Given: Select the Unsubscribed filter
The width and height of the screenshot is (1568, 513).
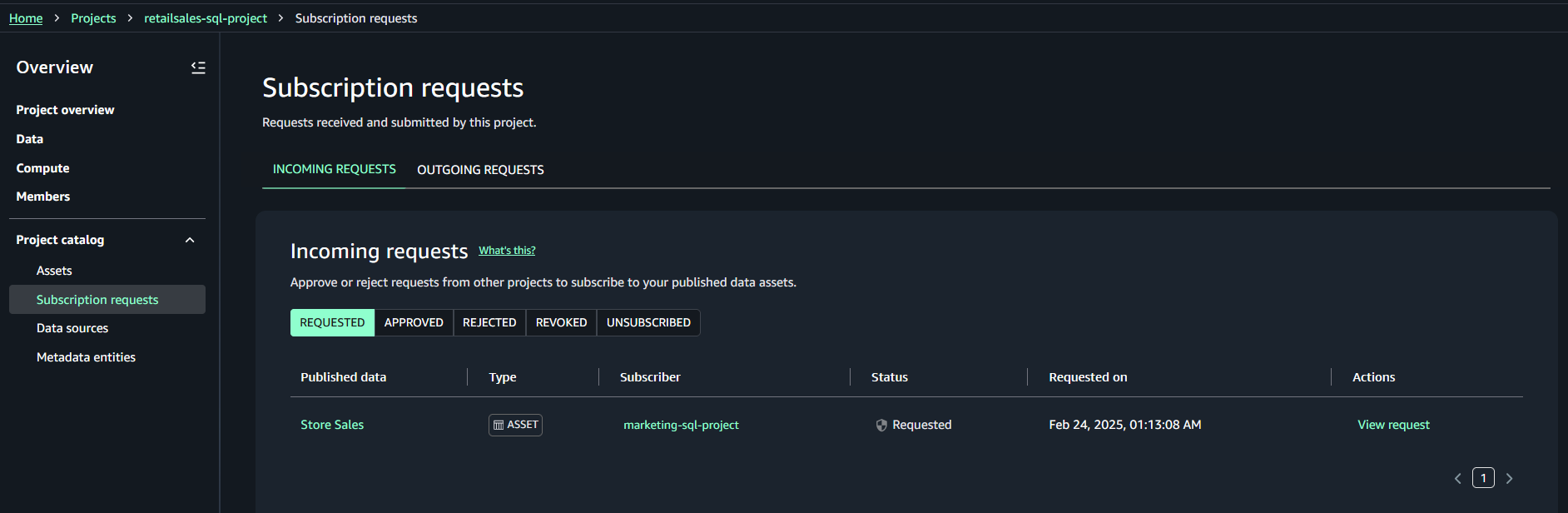Looking at the screenshot, I should pyautogui.click(x=648, y=322).
